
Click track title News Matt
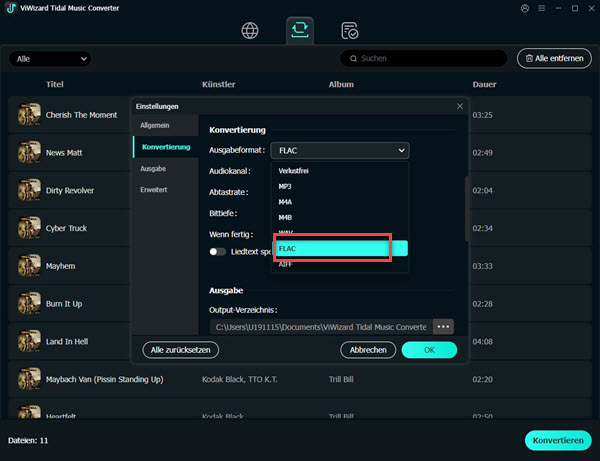coord(64,153)
